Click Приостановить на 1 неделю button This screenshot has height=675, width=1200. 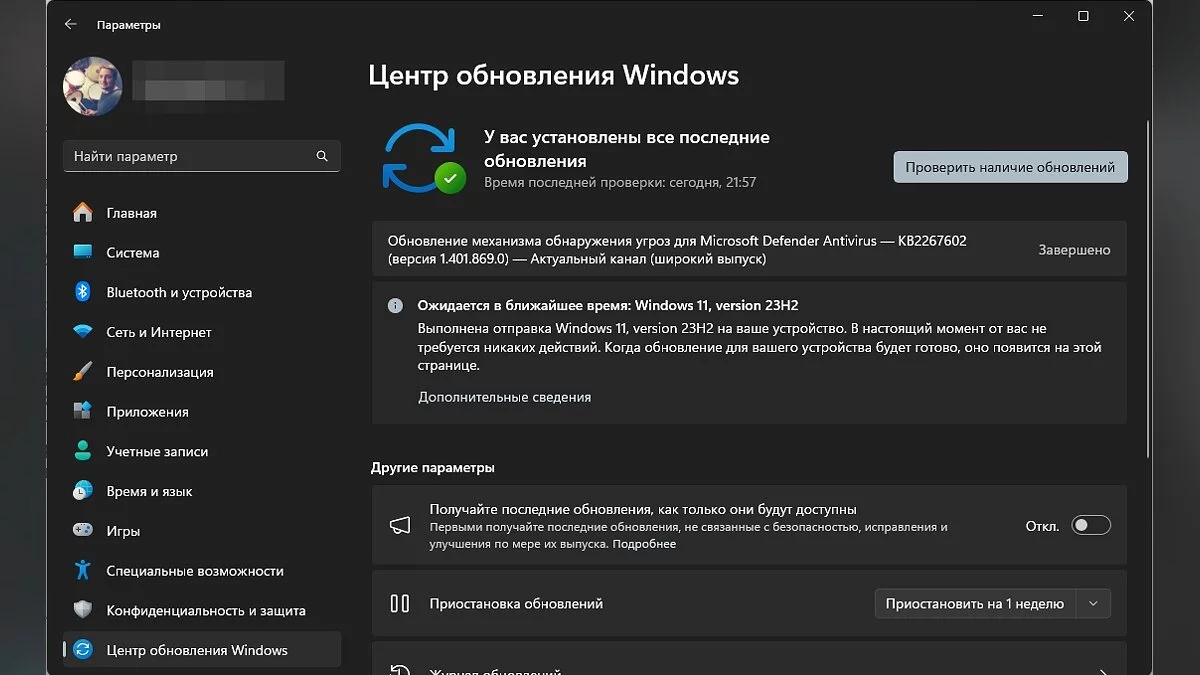coord(974,604)
